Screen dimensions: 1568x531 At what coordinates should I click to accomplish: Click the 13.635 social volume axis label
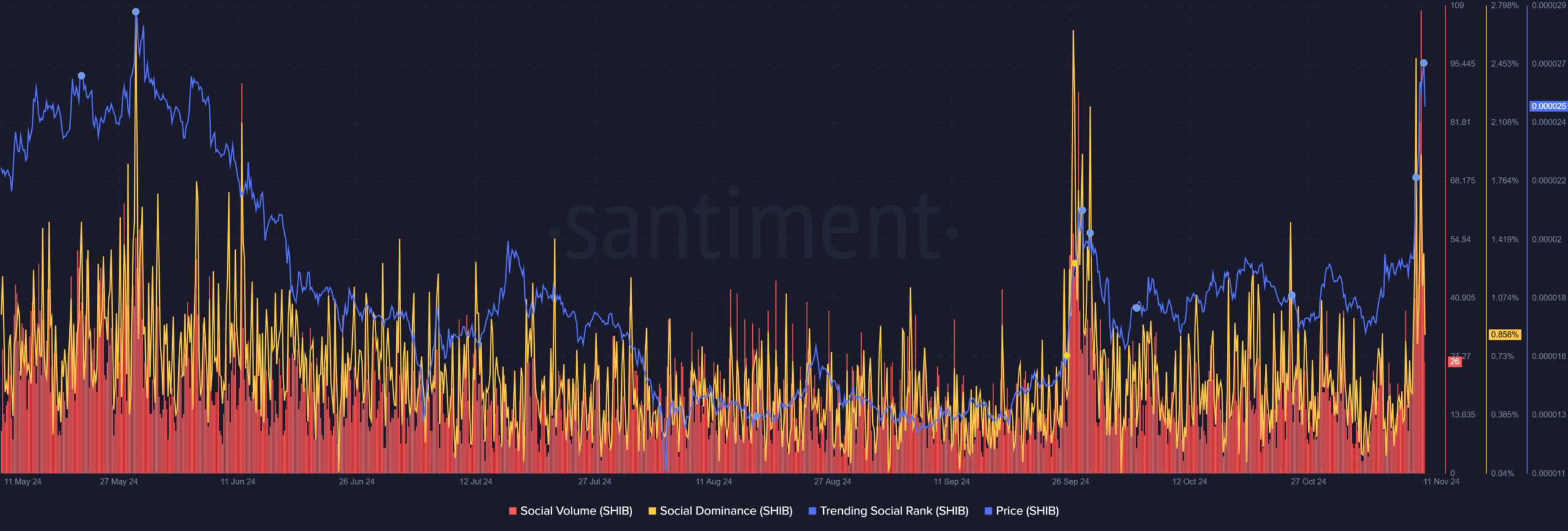[1463, 415]
